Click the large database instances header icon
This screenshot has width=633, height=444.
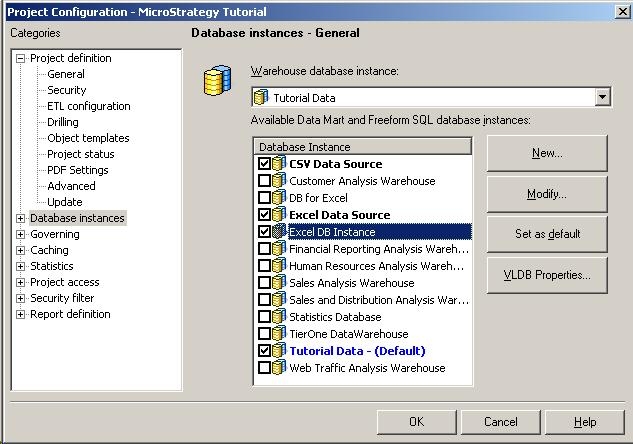click(x=217, y=81)
